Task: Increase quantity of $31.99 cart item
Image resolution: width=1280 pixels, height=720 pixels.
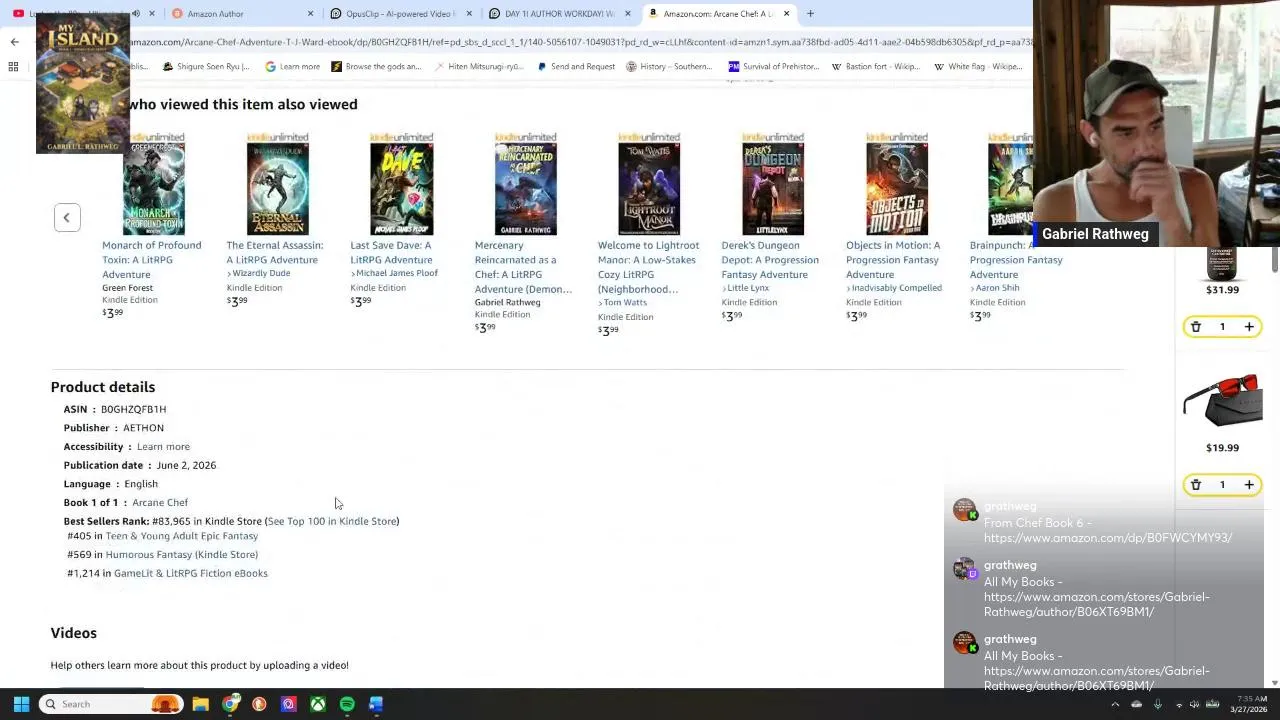Action: click(x=1249, y=327)
